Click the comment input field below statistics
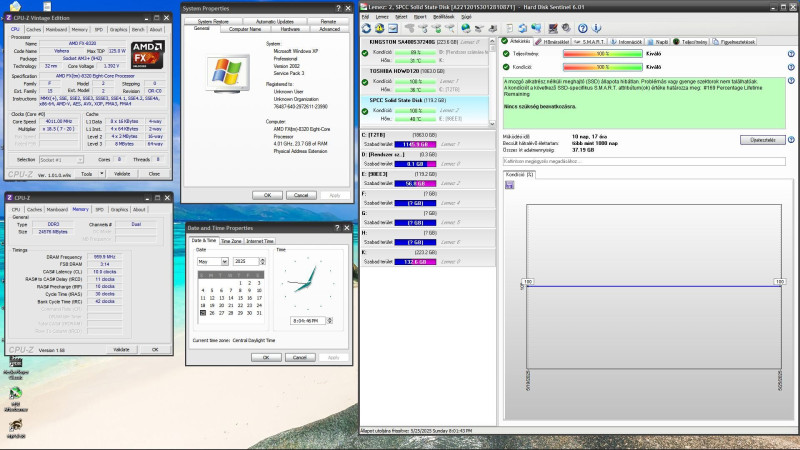 point(644,161)
